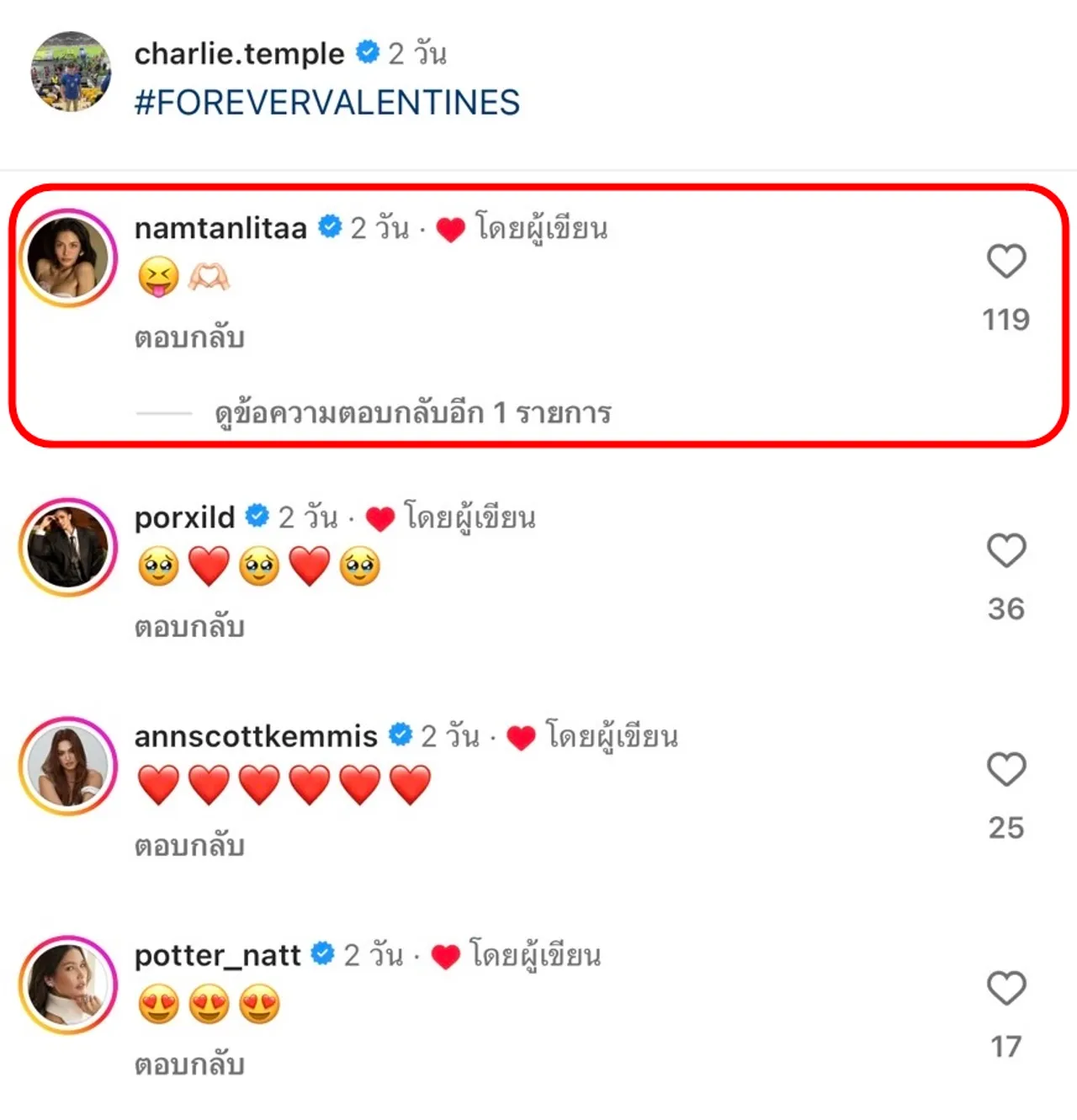Click the heart icon on the author-liked badge

pos(452,227)
